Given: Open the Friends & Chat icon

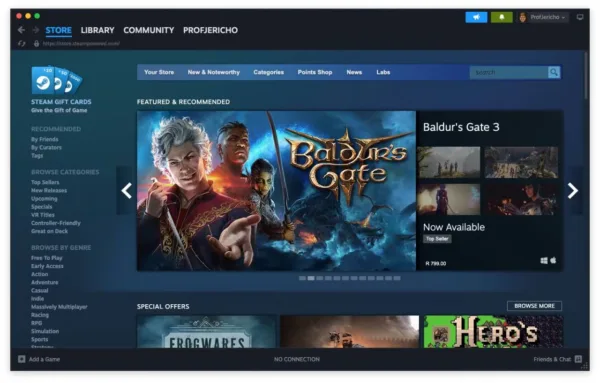Looking at the screenshot, I should coord(578,359).
